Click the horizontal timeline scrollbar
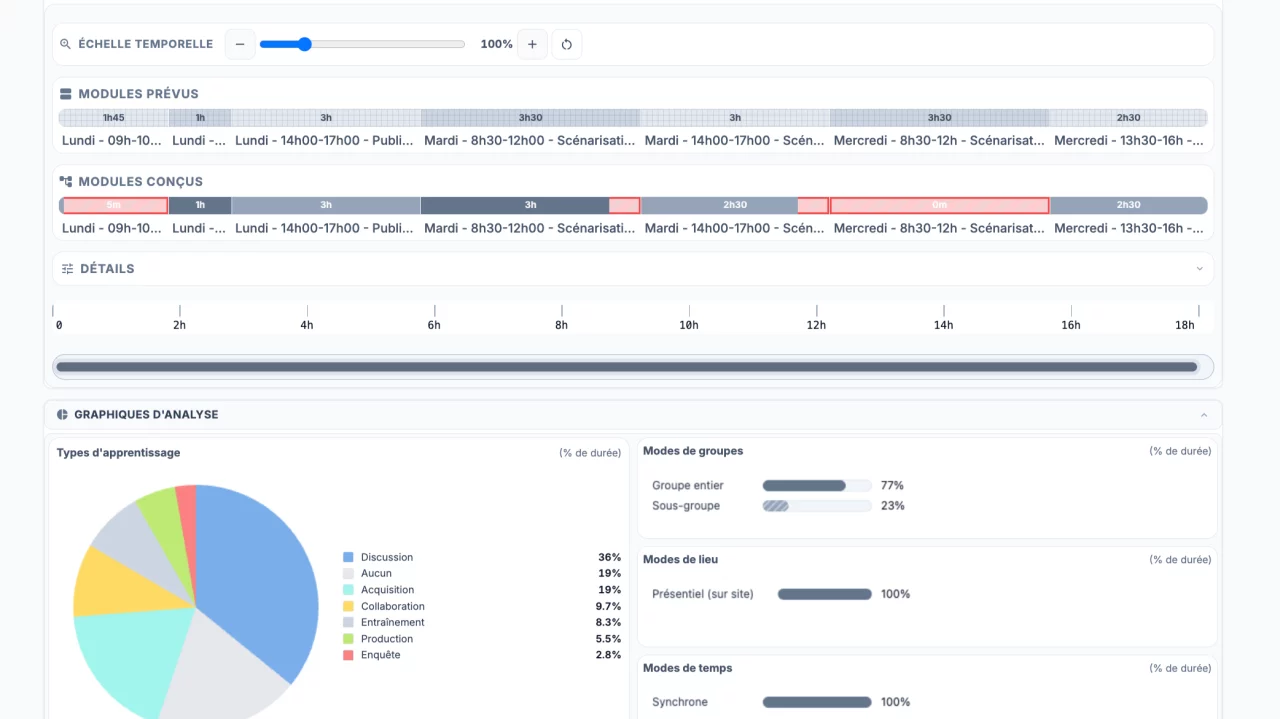Viewport: 1280px width, 719px height. [627, 367]
